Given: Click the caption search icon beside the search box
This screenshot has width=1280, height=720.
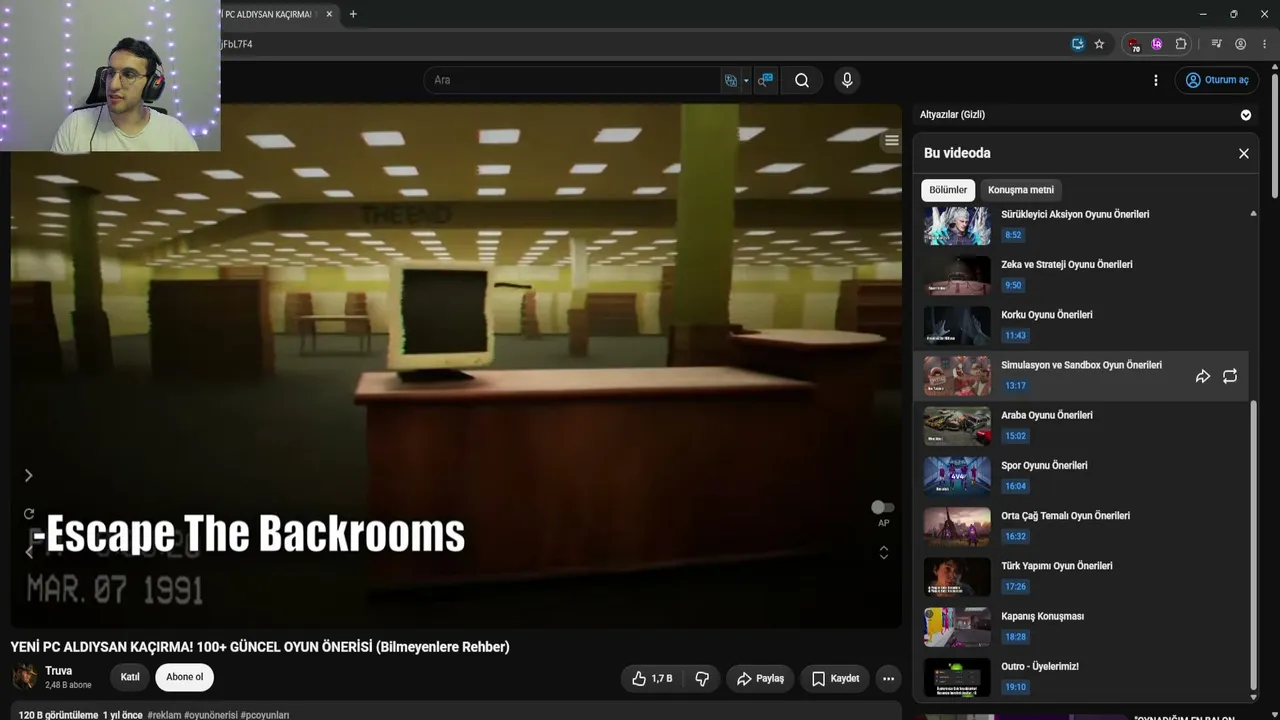Looking at the screenshot, I should (x=765, y=80).
